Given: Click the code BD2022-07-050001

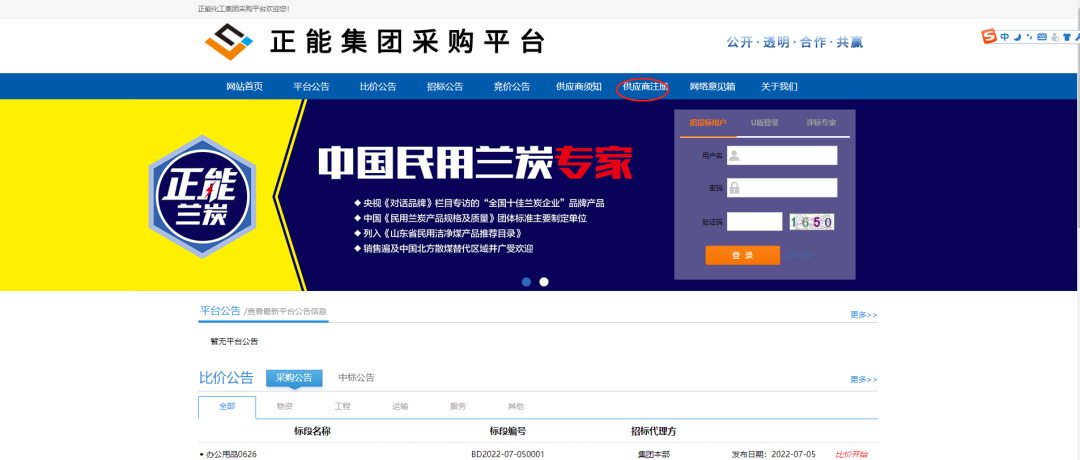Looking at the screenshot, I should [x=508, y=454].
